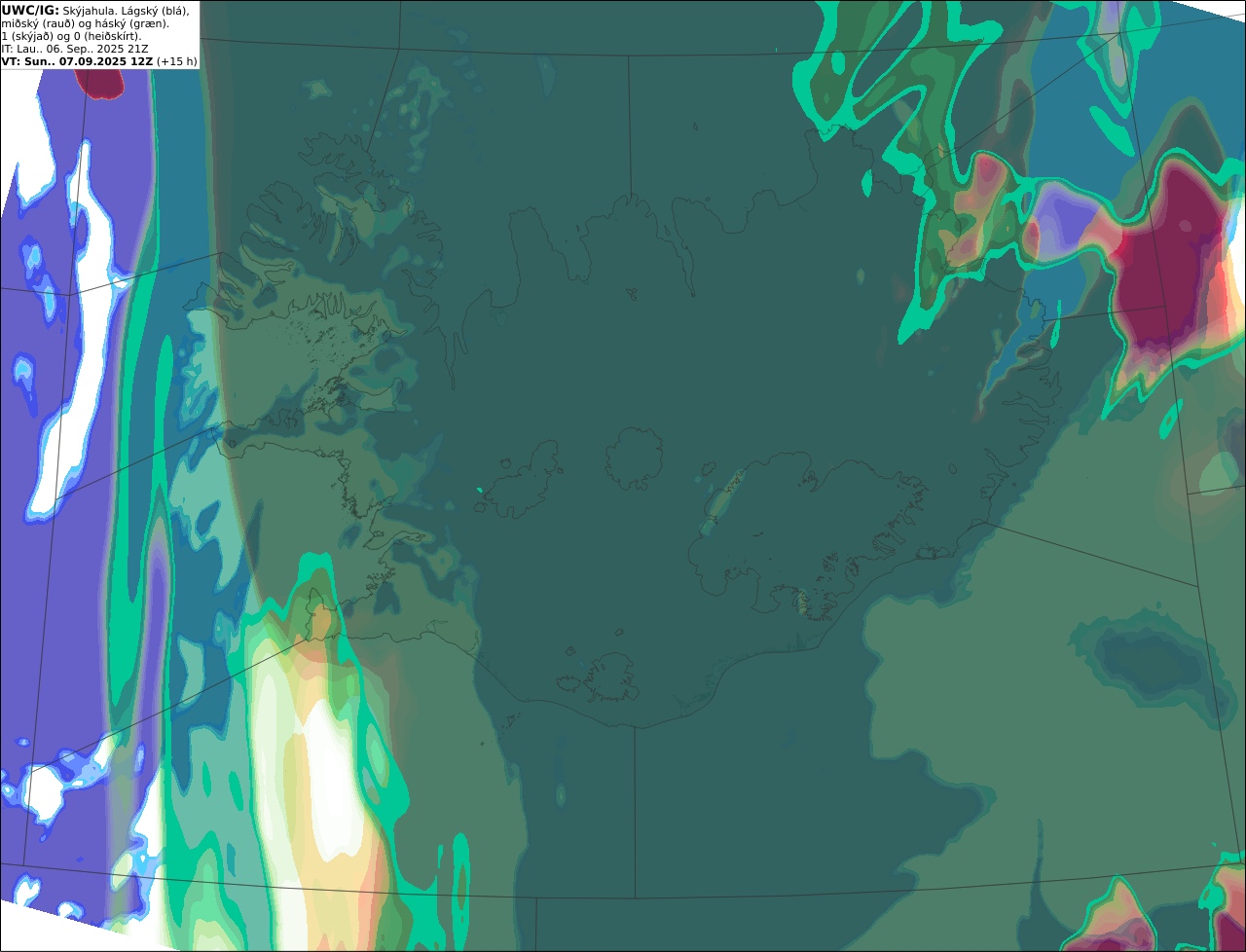Click the 'VT: Sun.. 07.09.2025 12Z' valid time
Viewport: 1246px width, 952px height.
coord(78,61)
